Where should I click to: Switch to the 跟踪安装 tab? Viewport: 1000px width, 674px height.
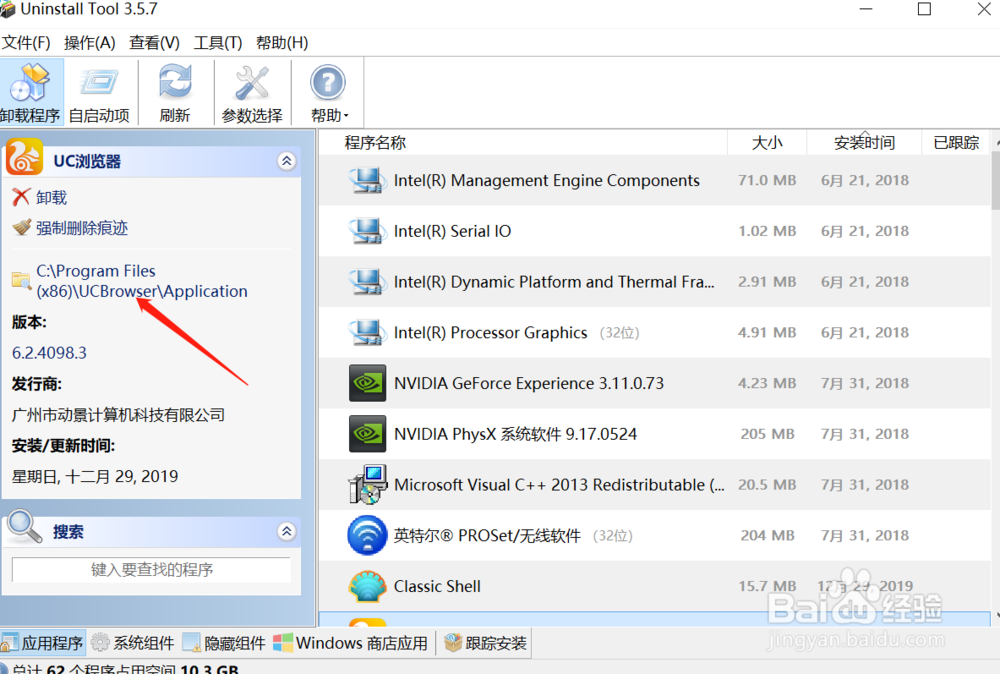click(x=486, y=643)
